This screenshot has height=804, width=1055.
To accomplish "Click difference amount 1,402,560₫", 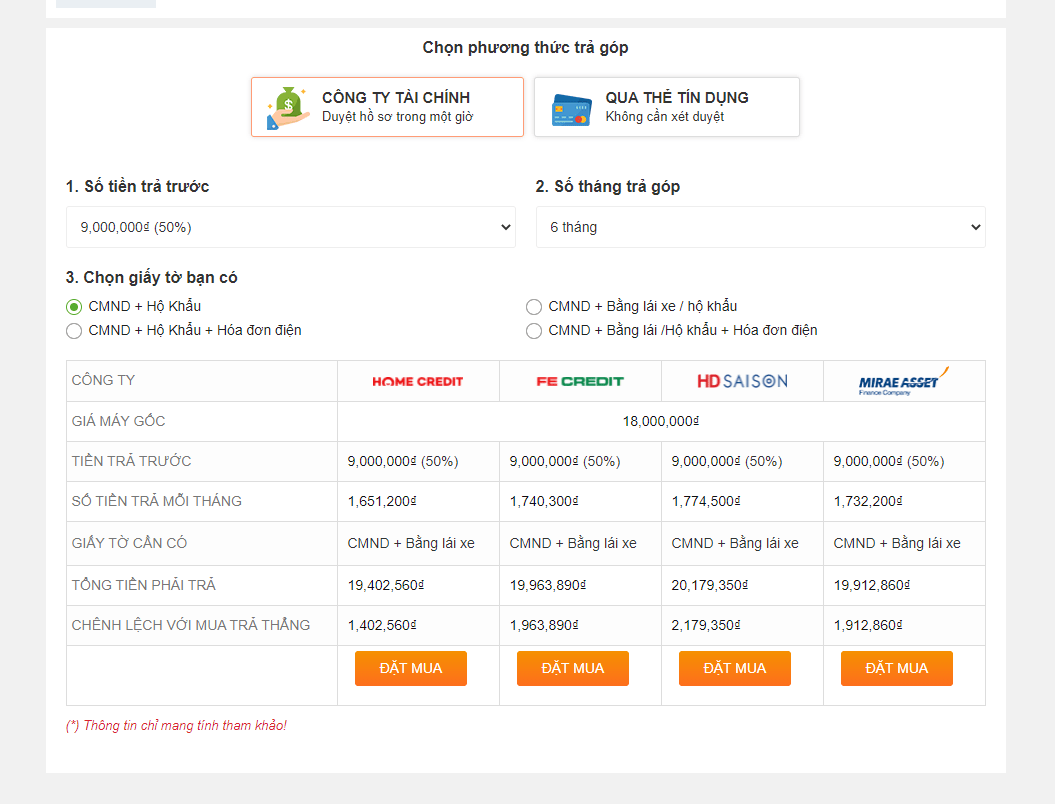I will coord(382,625).
